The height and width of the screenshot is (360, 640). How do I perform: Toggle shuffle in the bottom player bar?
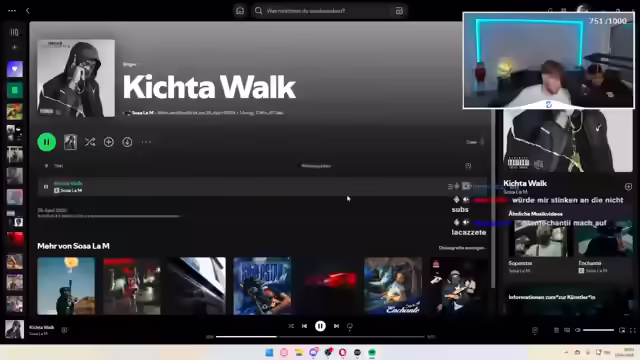[291, 326]
